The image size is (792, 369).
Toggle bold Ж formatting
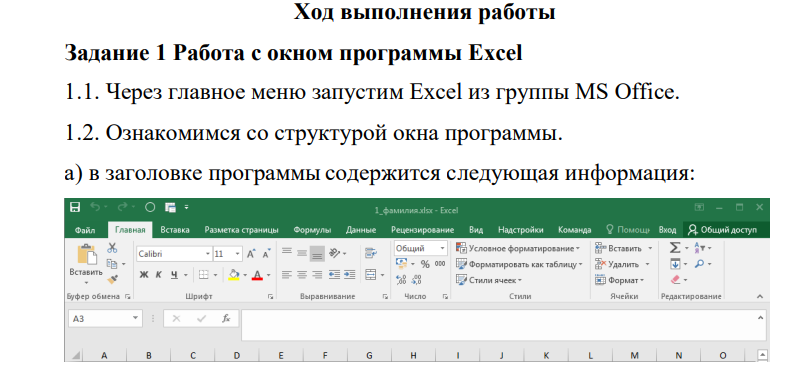(144, 275)
